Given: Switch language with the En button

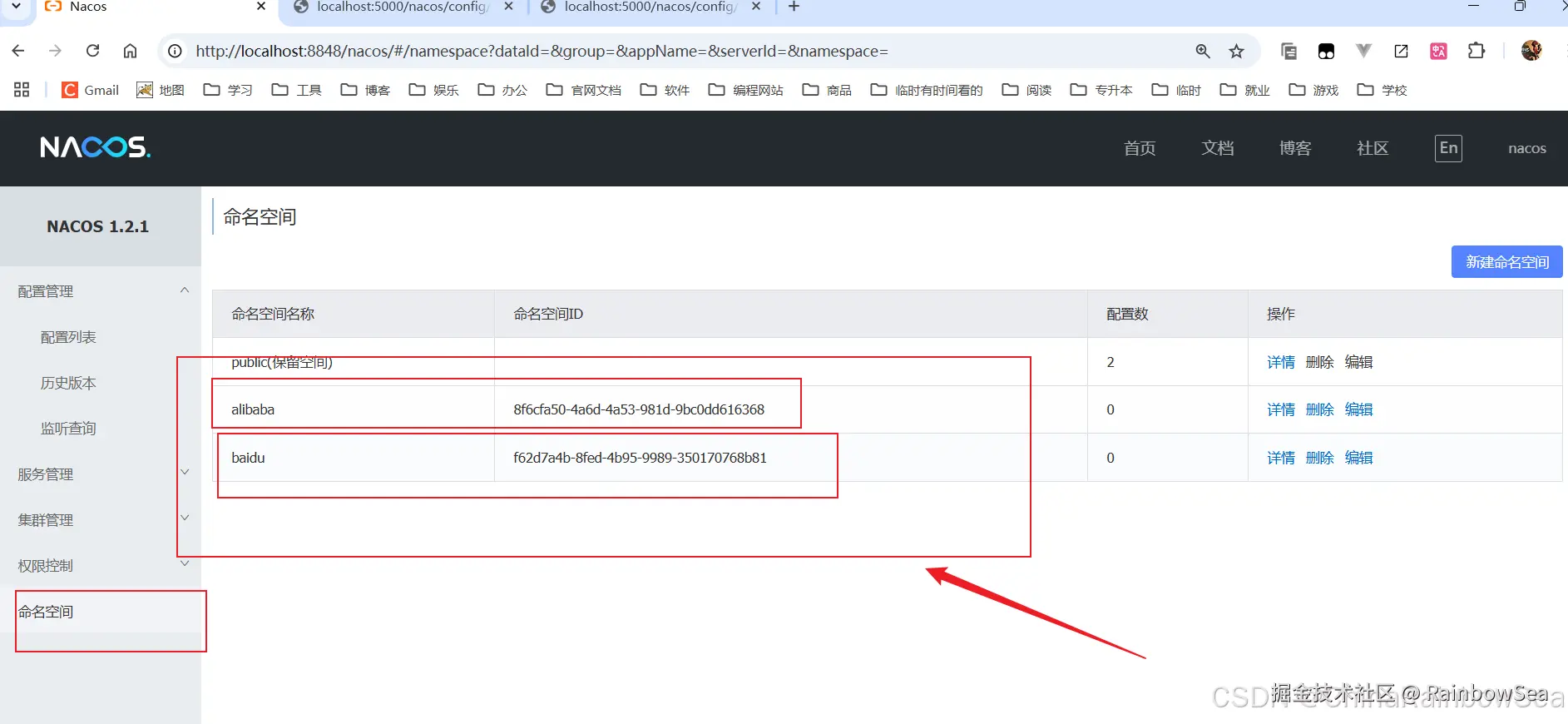Looking at the screenshot, I should [x=1448, y=148].
